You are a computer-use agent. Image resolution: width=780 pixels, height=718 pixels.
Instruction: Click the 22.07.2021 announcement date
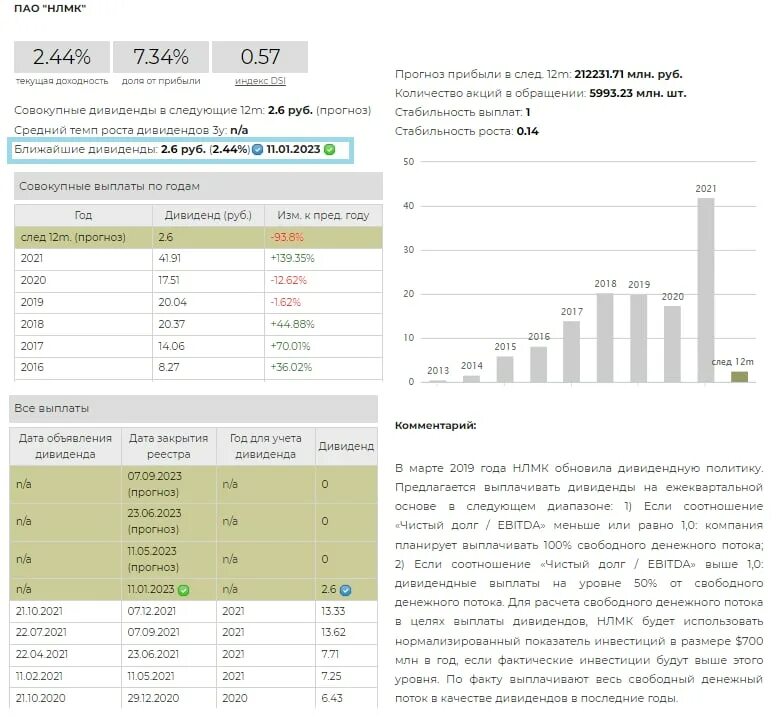point(41,632)
